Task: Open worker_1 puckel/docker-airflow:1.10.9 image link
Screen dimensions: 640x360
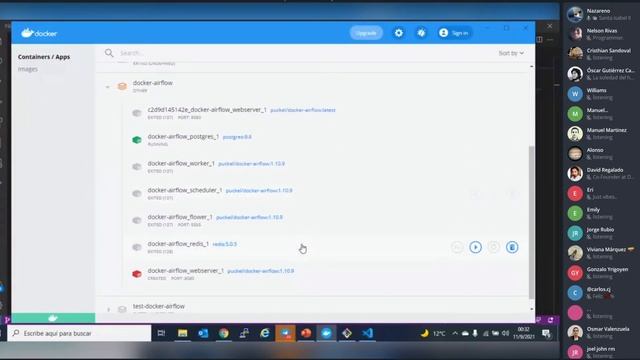Action: pos(251,164)
